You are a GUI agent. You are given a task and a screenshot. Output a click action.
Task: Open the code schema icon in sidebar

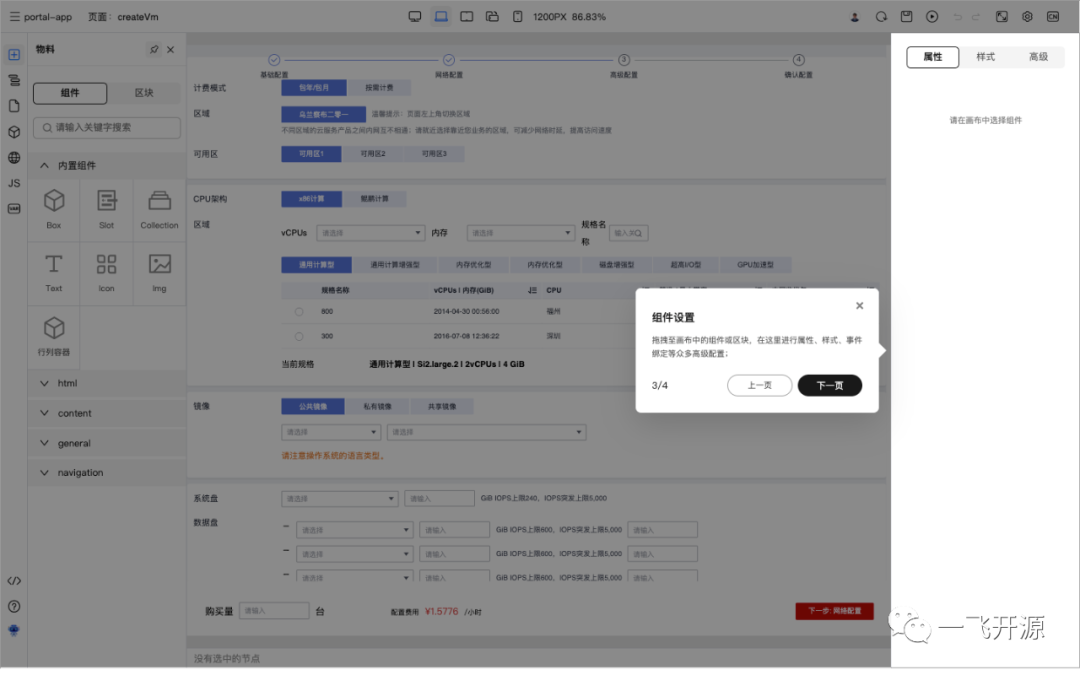point(14,581)
